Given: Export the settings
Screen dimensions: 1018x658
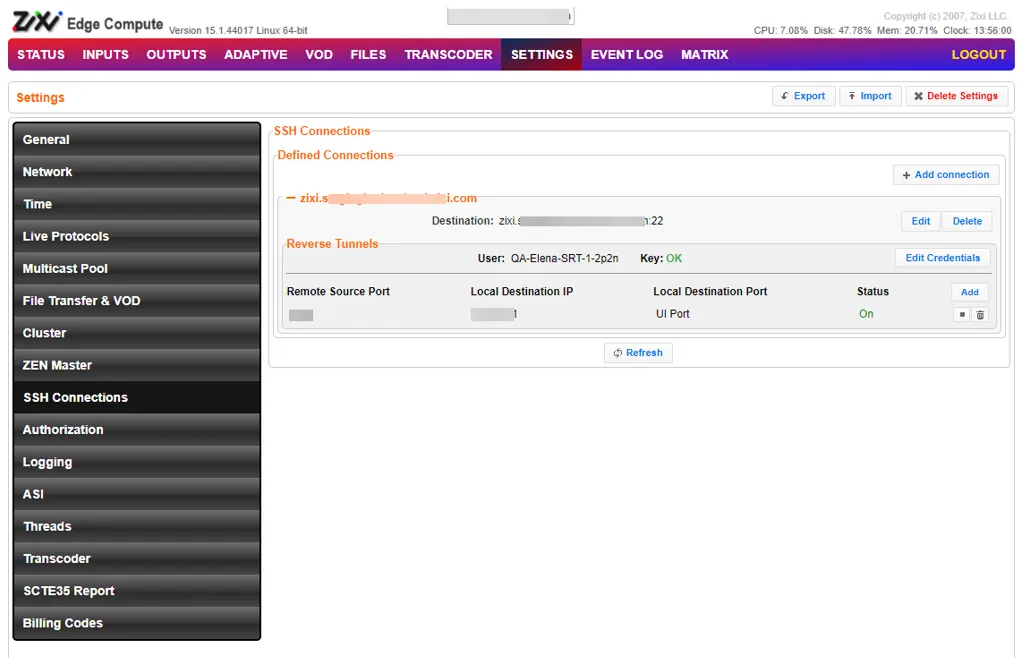Looking at the screenshot, I should 803,96.
